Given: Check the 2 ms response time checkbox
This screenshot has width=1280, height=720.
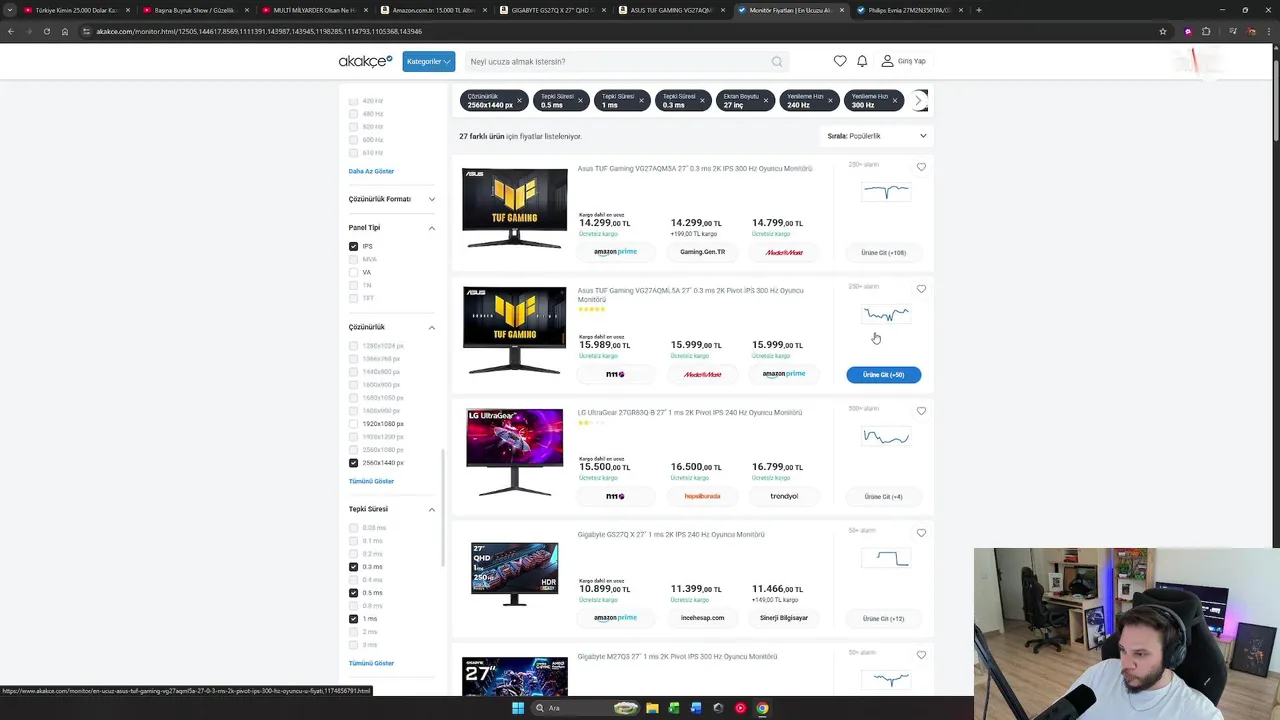Looking at the screenshot, I should [353, 632].
